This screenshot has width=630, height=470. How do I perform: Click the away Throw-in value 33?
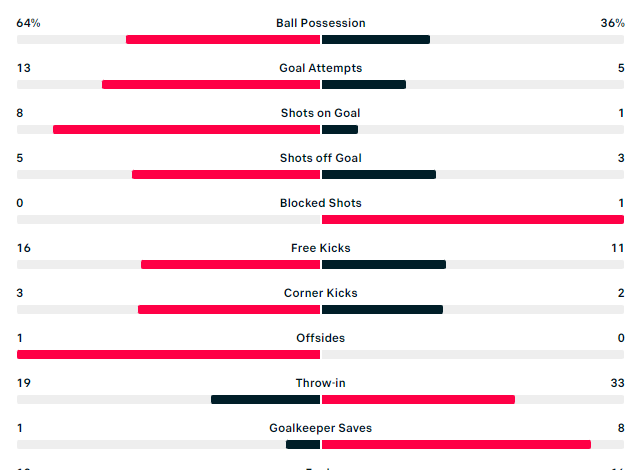pyautogui.click(x=616, y=383)
